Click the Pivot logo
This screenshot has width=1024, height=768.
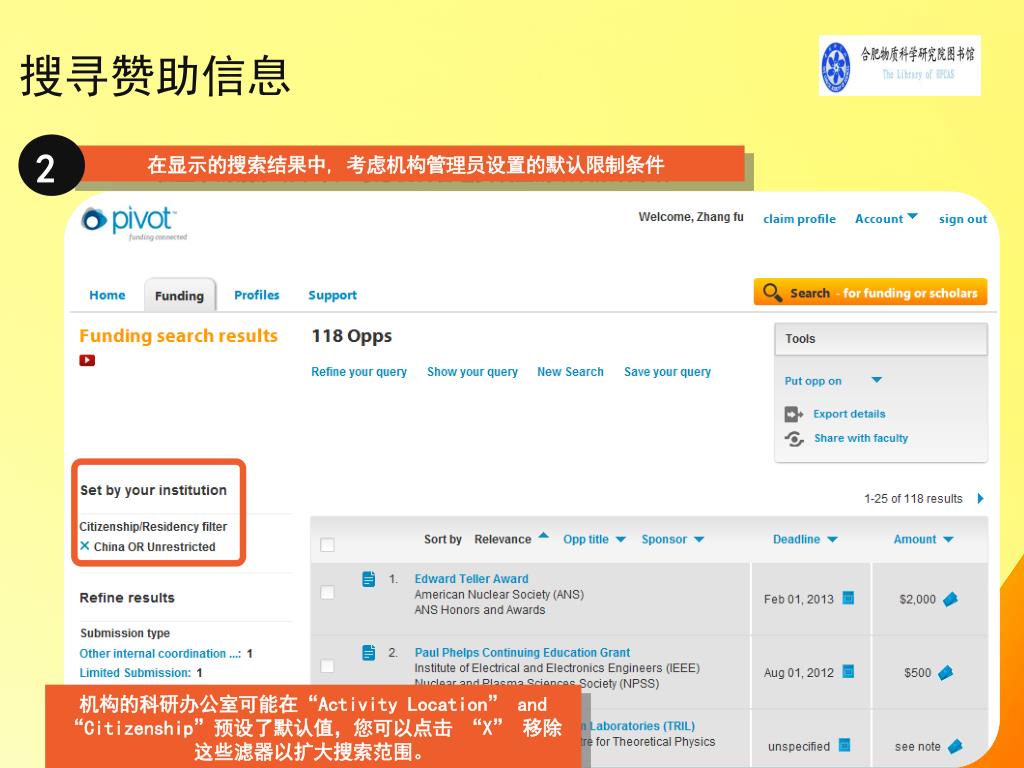point(134,223)
